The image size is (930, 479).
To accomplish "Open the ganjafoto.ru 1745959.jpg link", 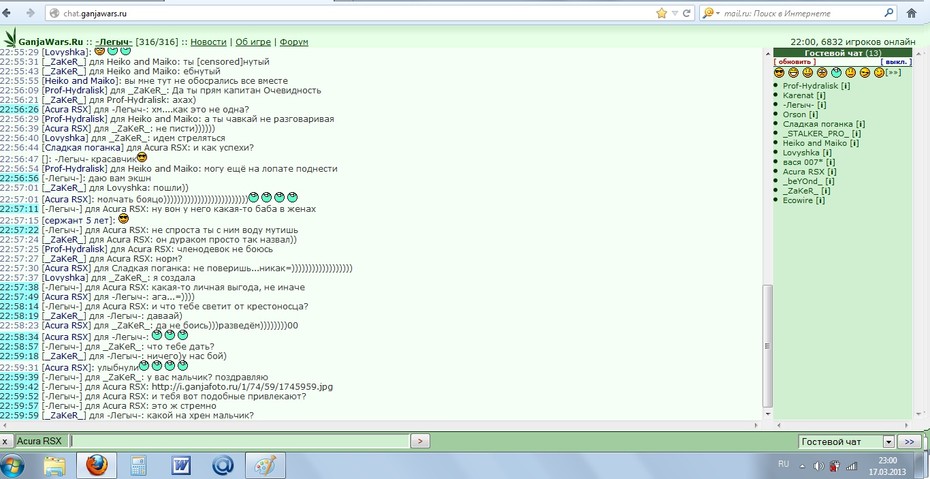I will 242,387.
